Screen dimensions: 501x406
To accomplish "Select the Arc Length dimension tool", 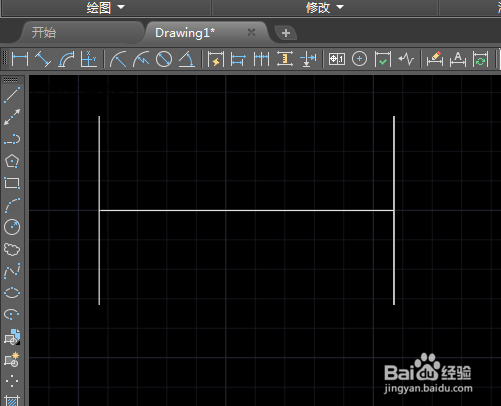I will click(x=66, y=59).
